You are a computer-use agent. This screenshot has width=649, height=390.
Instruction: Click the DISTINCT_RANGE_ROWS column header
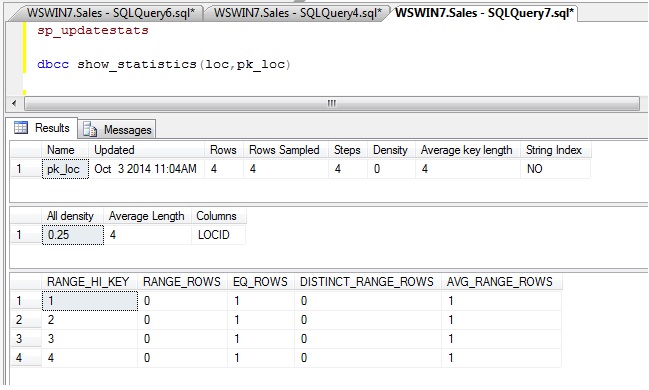pyautogui.click(x=368, y=282)
